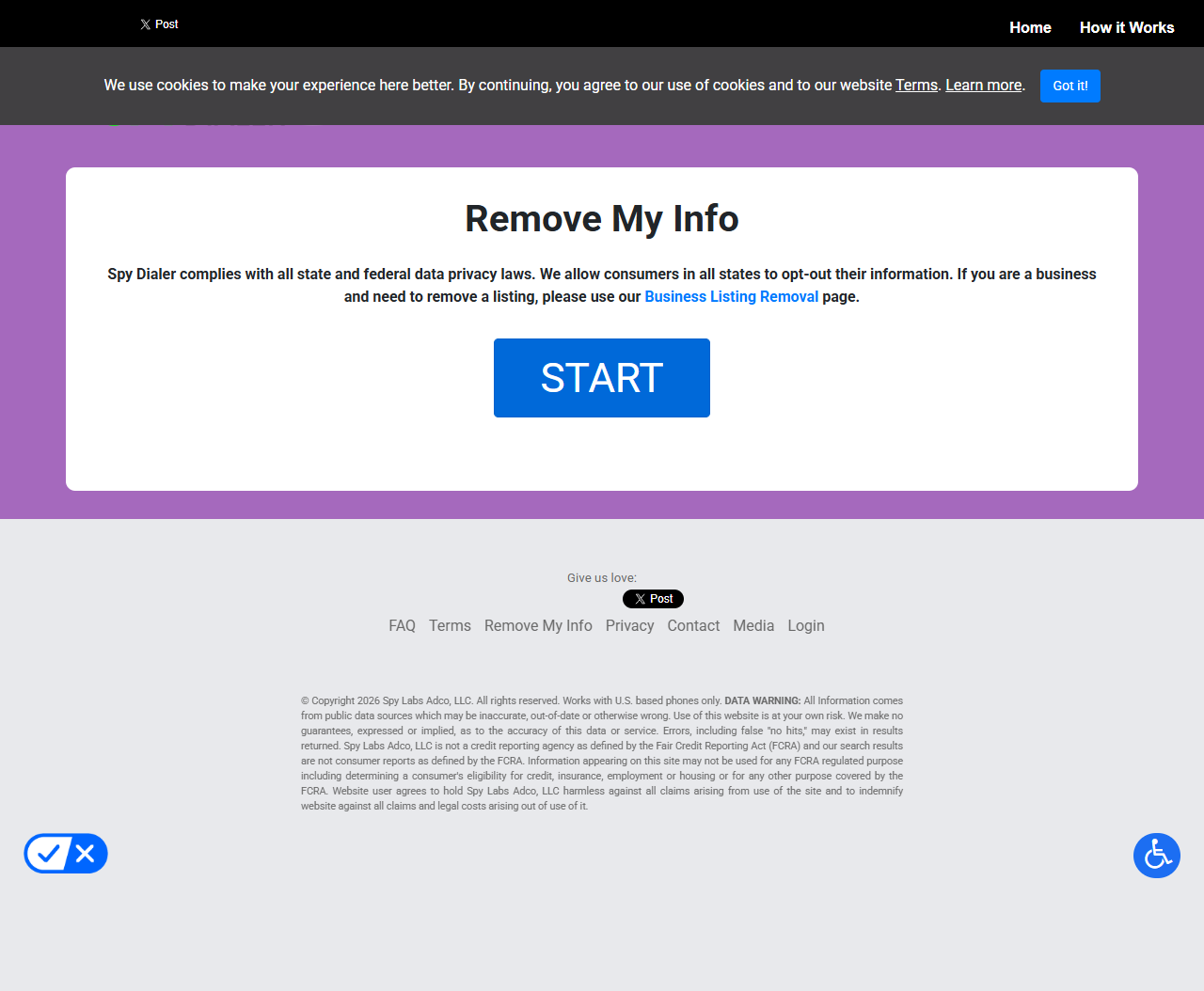Open the Home menu item
The image size is (1204, 991).
point(1030,27)
